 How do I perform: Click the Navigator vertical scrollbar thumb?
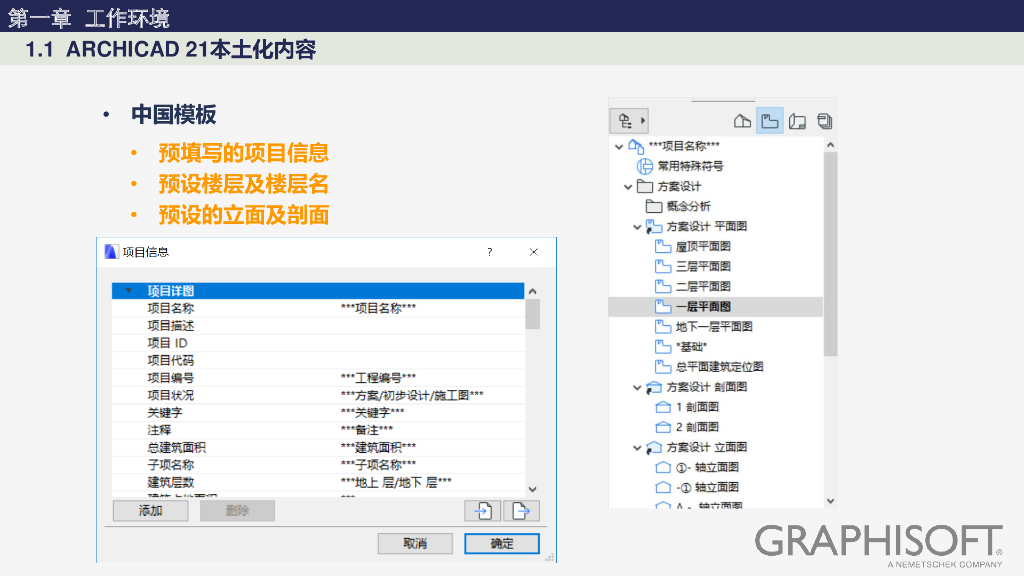[830, 253]
